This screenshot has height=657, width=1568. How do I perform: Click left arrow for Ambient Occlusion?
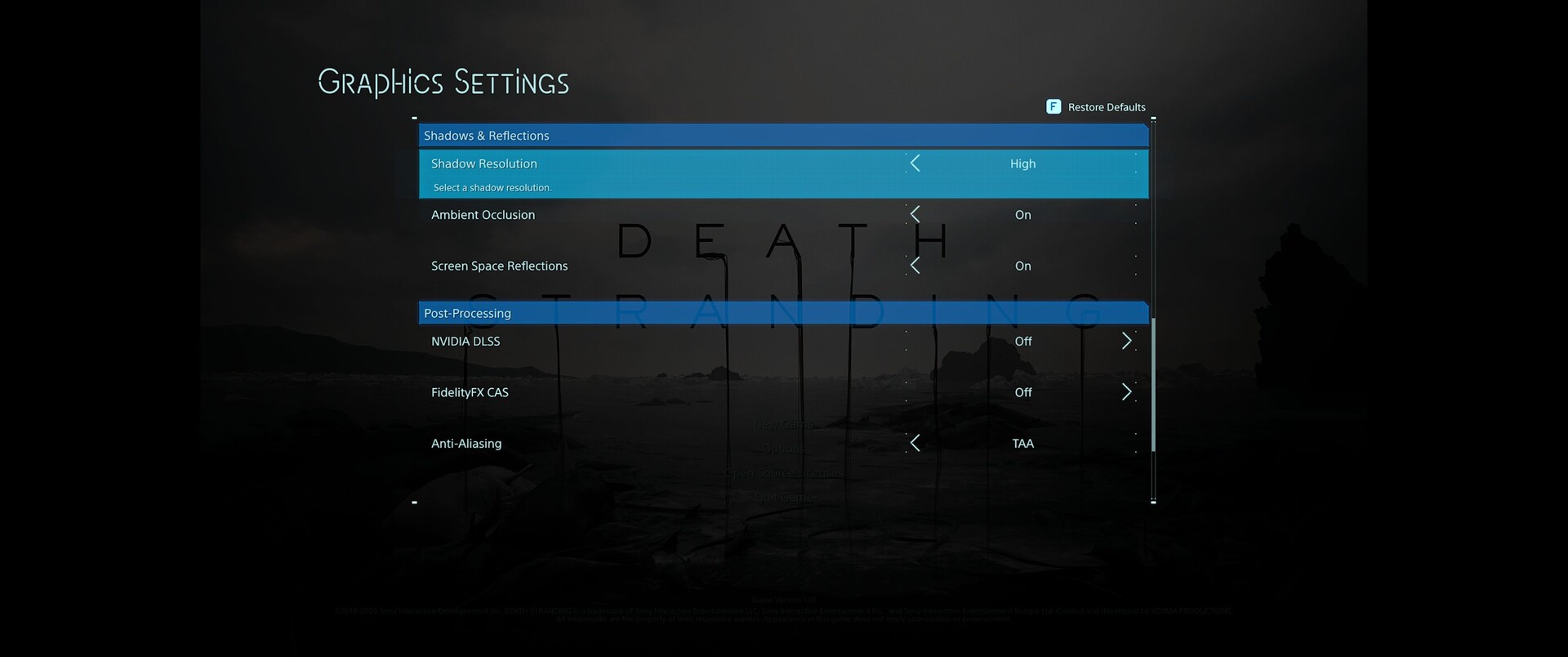[x=915, y=215]
